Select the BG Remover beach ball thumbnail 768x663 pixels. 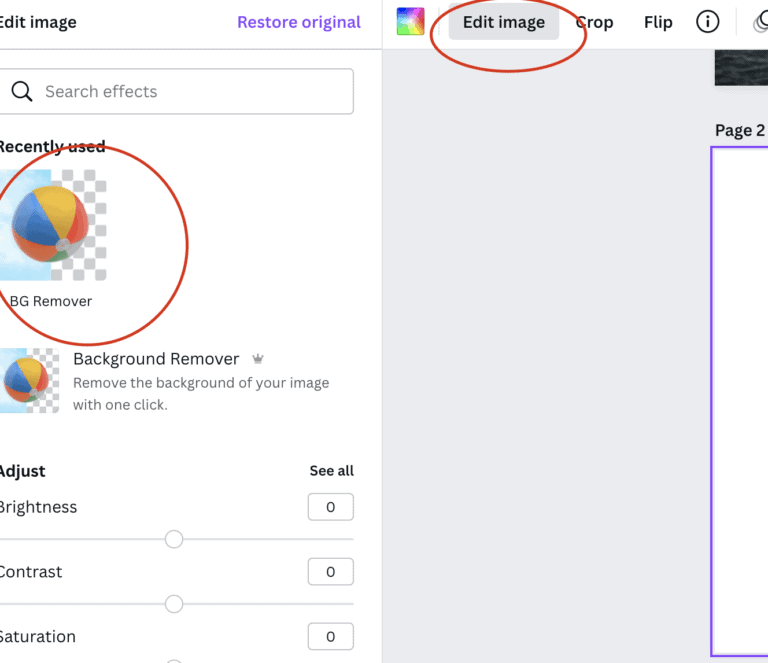pyautogui.click(x=53, y=225)
